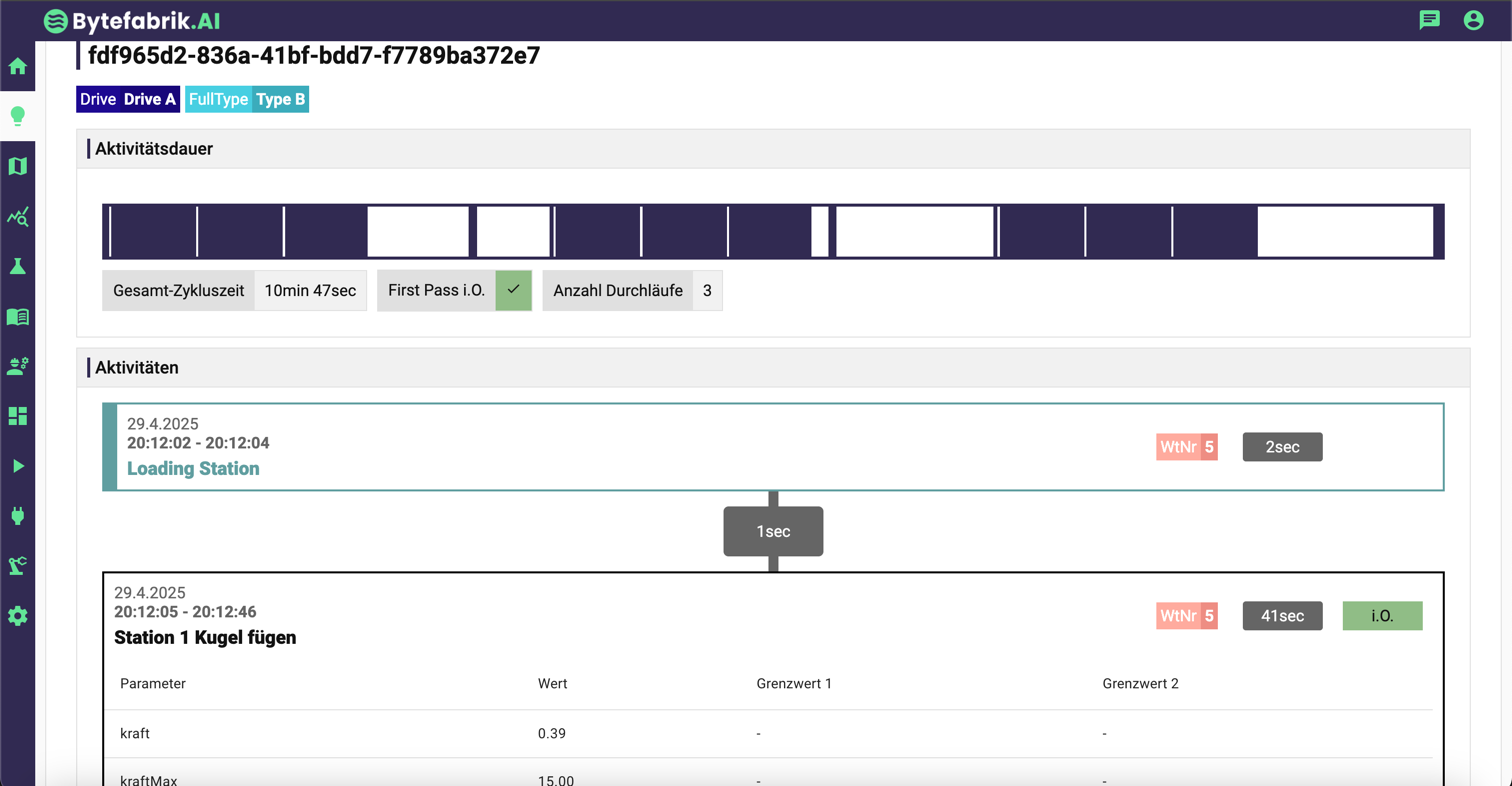Open the chart analysis magnifier icon

point(17,216)
